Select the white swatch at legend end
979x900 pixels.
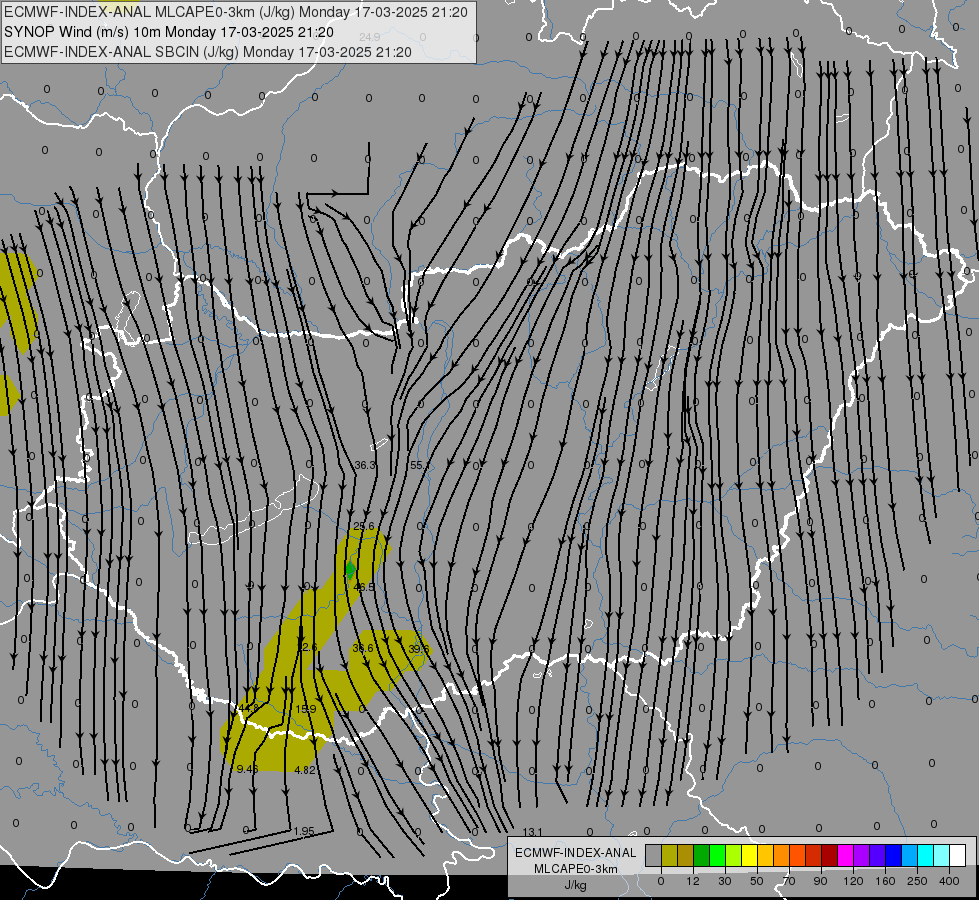click(958, 856)
